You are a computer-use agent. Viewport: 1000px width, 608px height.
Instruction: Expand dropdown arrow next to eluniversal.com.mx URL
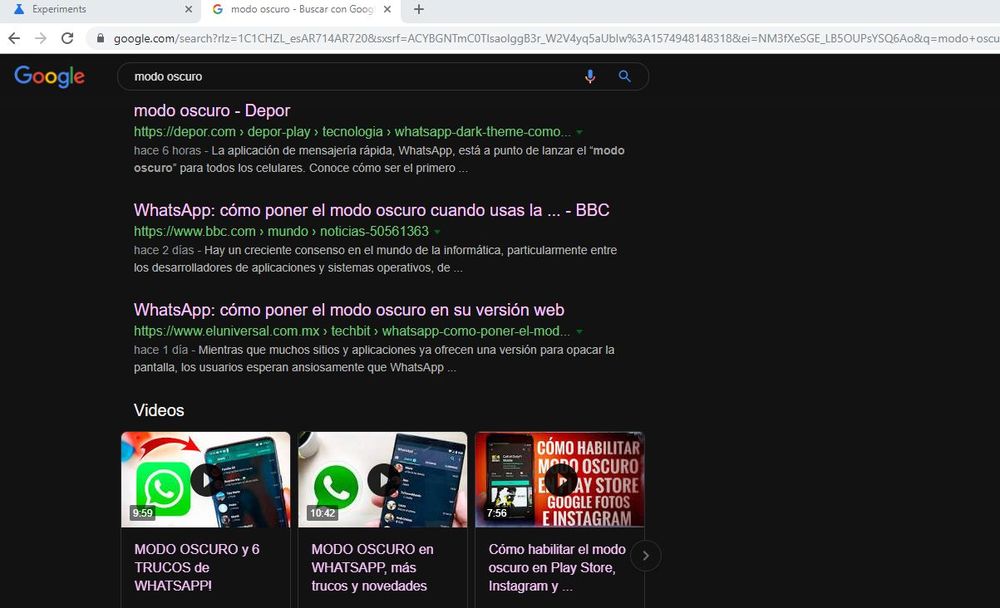579,331
